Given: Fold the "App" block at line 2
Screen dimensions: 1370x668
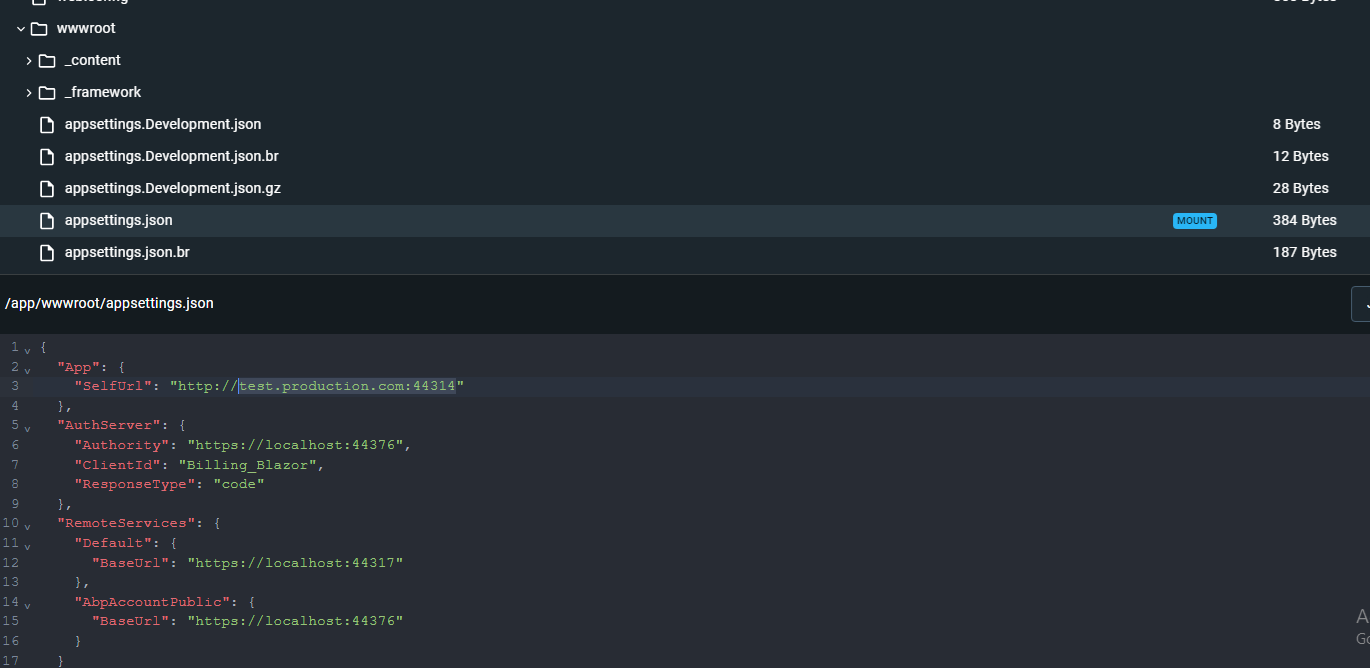Looking at the screenshot, I should pos(28,368).
